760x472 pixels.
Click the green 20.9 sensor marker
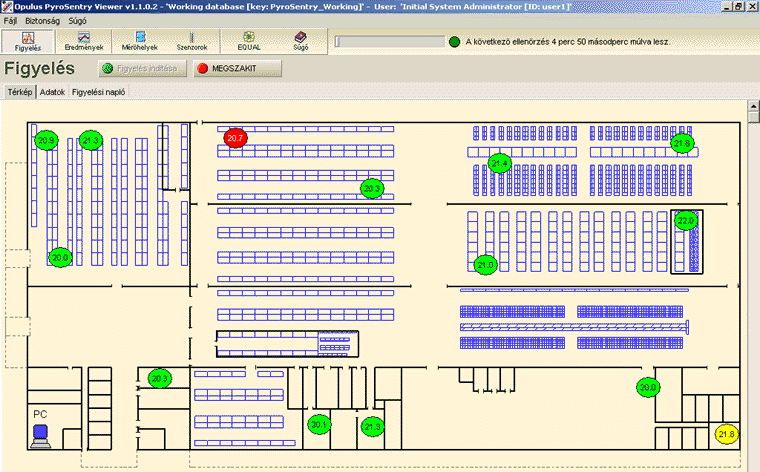pyautogui.click(x=46, y=141)
